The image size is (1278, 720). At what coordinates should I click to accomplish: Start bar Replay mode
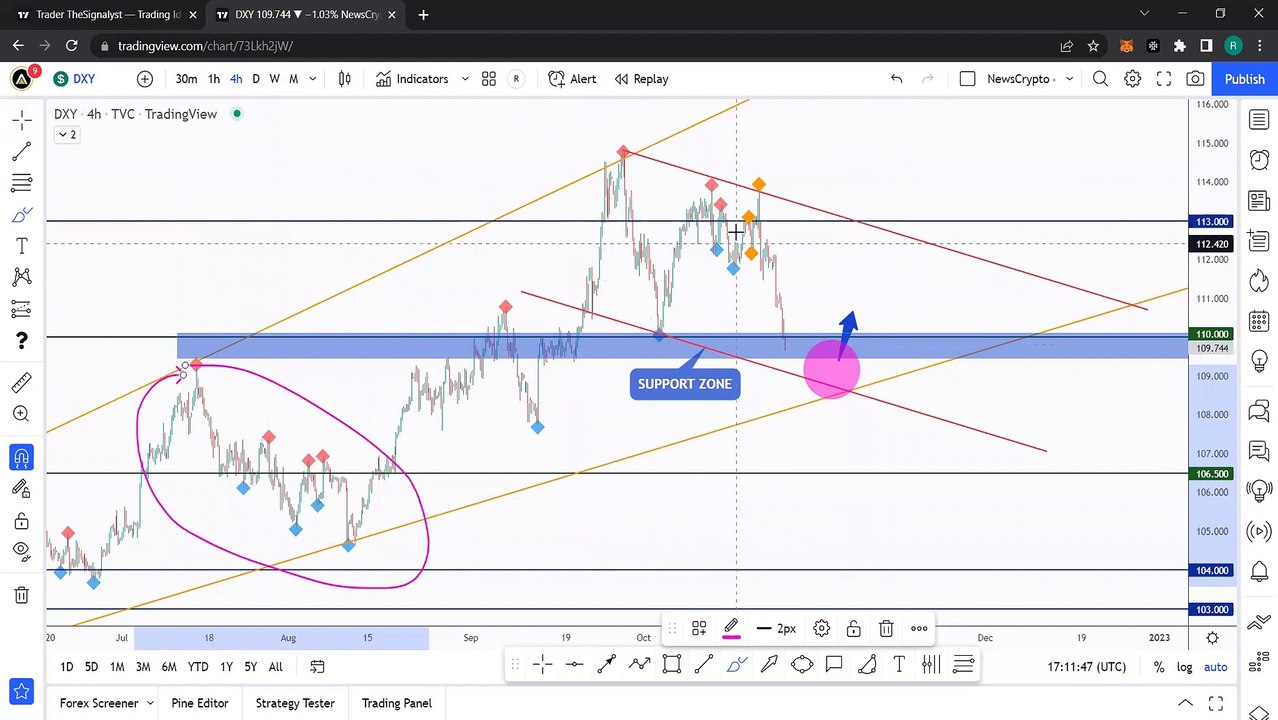(x=641, y=79)
